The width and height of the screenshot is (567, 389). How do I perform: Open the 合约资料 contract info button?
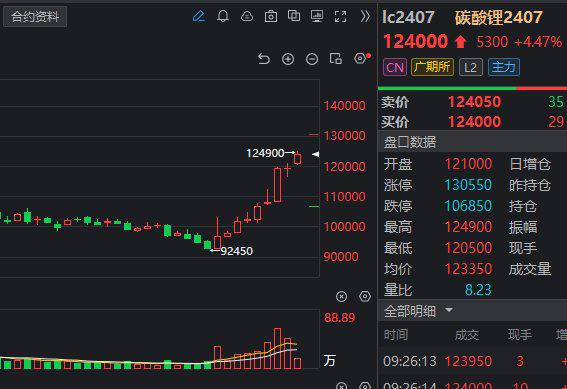coord(35,17)
